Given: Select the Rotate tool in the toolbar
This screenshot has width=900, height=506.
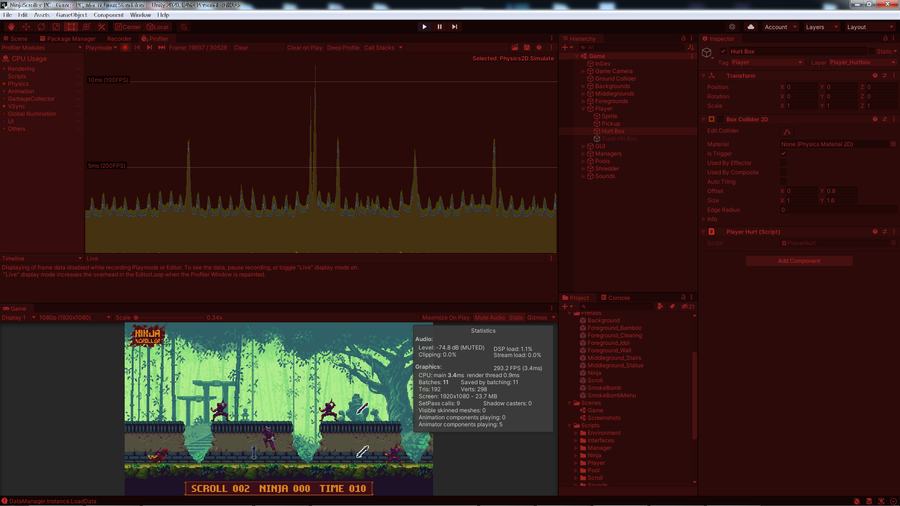Looking at the screenshot, I should [41, 27].
